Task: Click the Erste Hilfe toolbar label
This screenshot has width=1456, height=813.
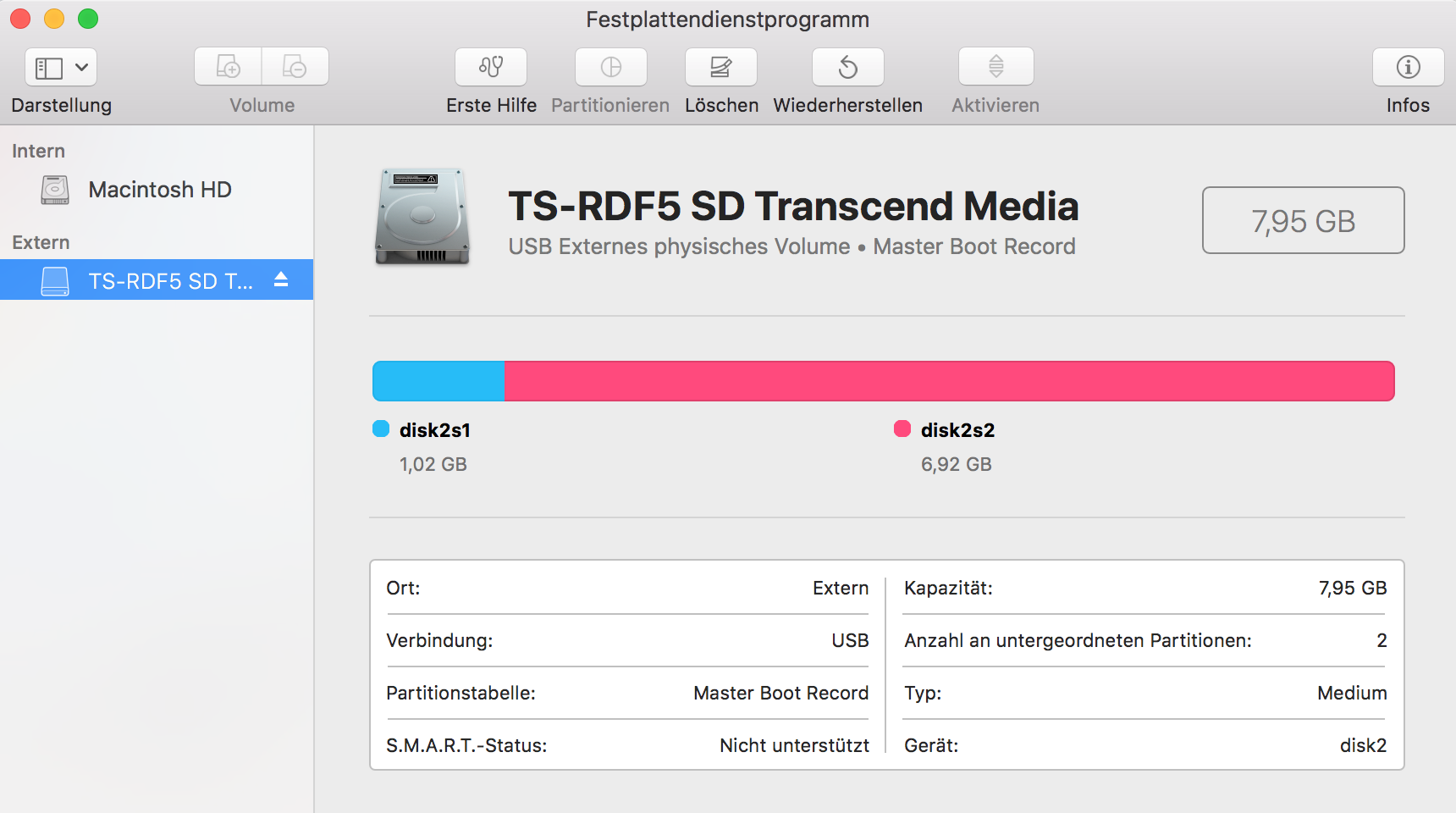Action: click(492, 105)
